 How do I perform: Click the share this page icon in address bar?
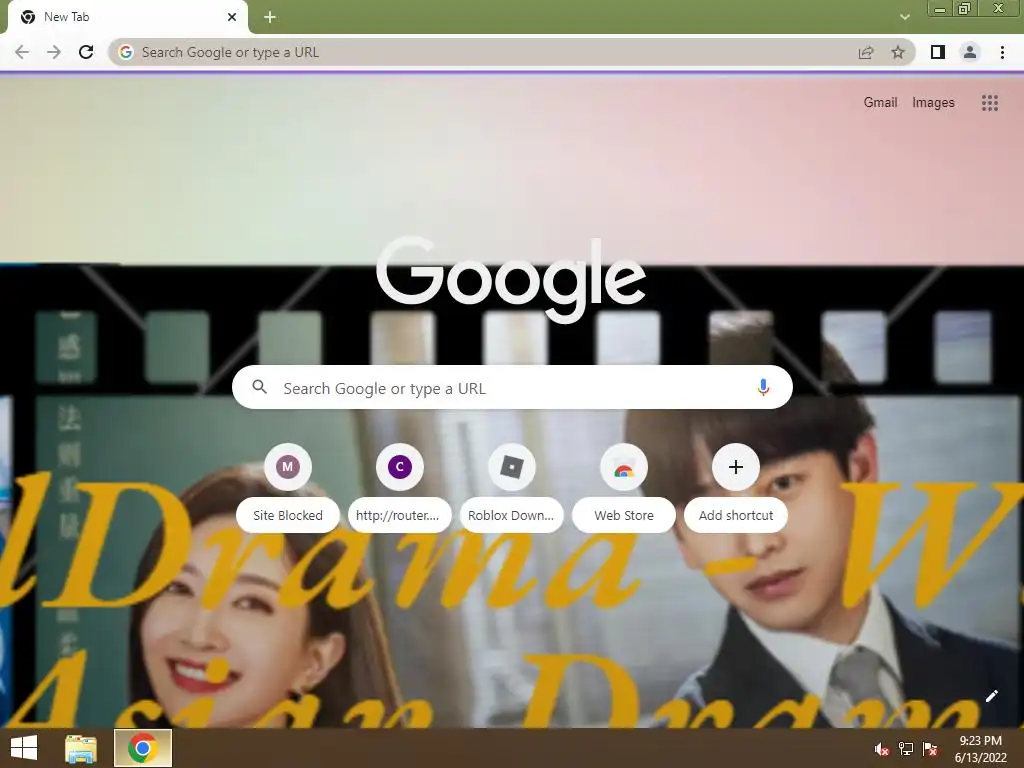pos(866,52)
